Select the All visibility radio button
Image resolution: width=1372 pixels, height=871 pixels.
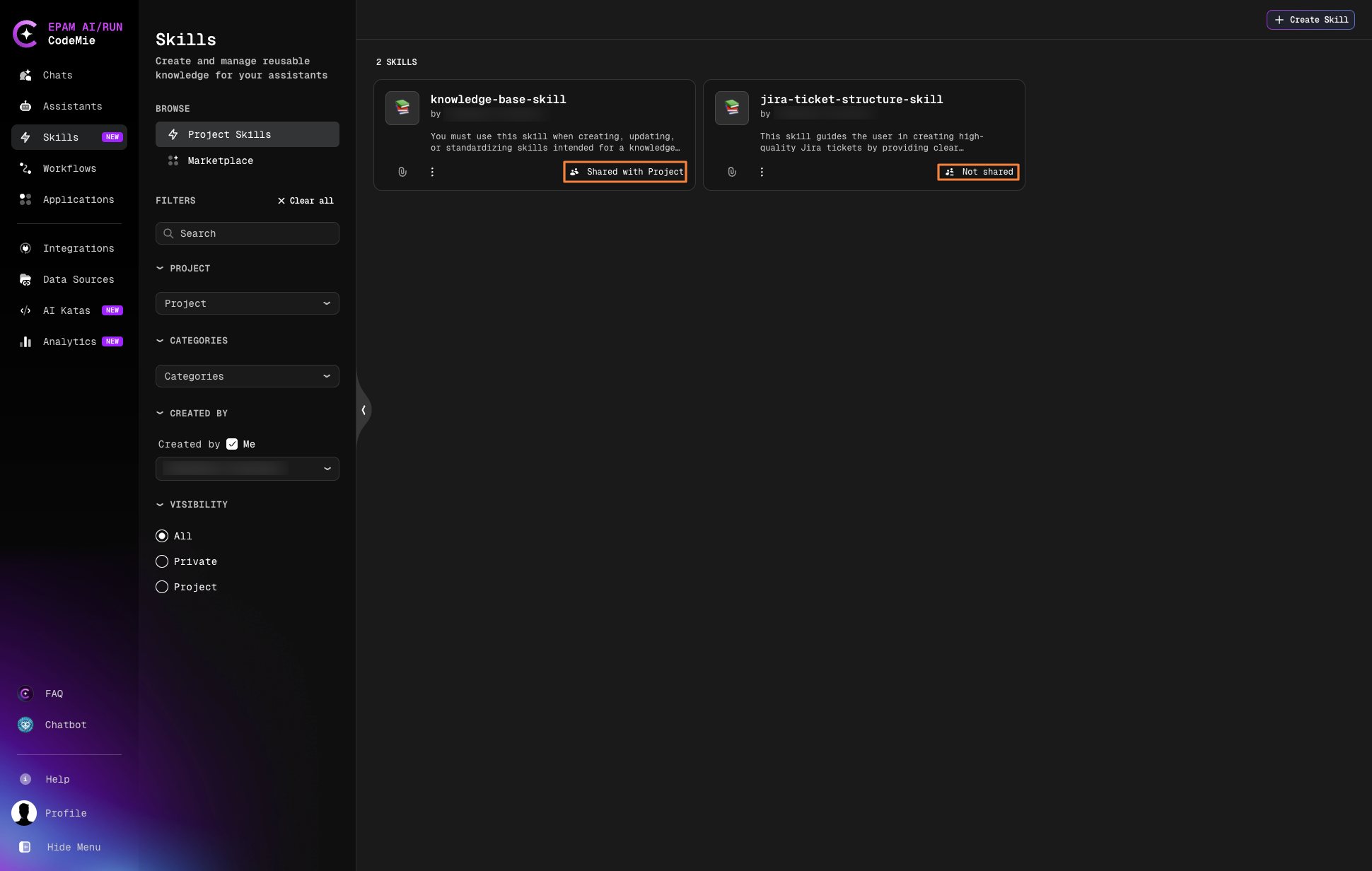coord(162,536)
